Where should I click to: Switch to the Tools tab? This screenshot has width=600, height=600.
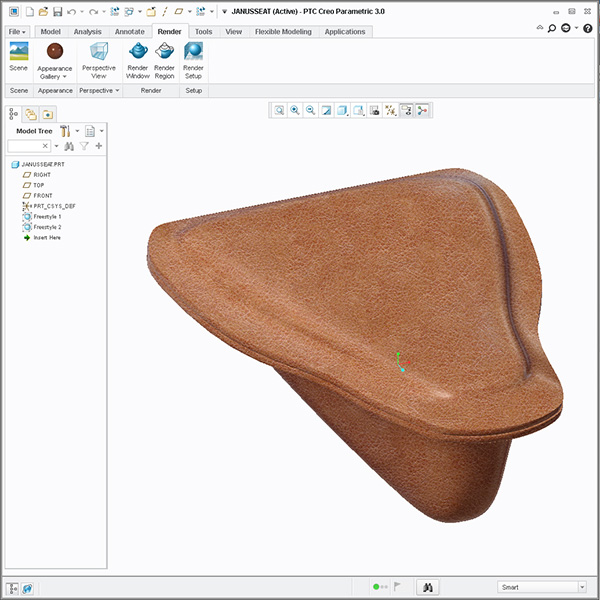tap(204, 32)
